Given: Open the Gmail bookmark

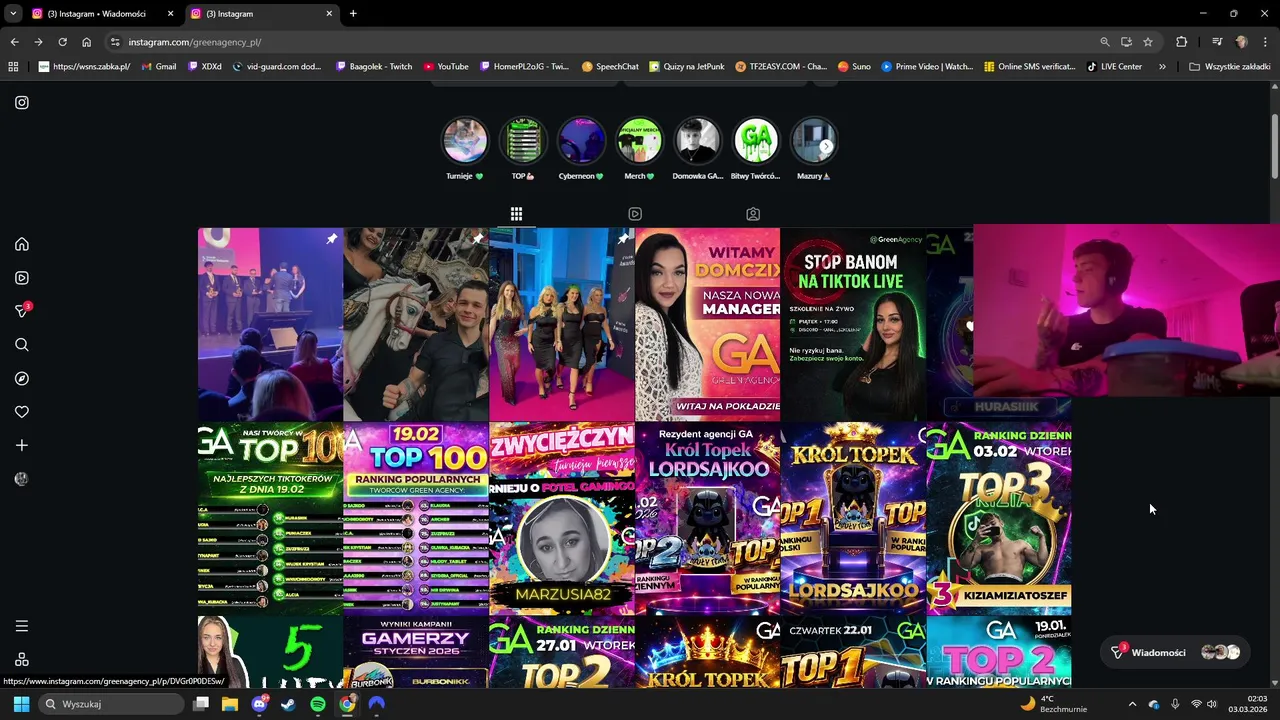Looking at the screenshot, I should click(159, 67).
